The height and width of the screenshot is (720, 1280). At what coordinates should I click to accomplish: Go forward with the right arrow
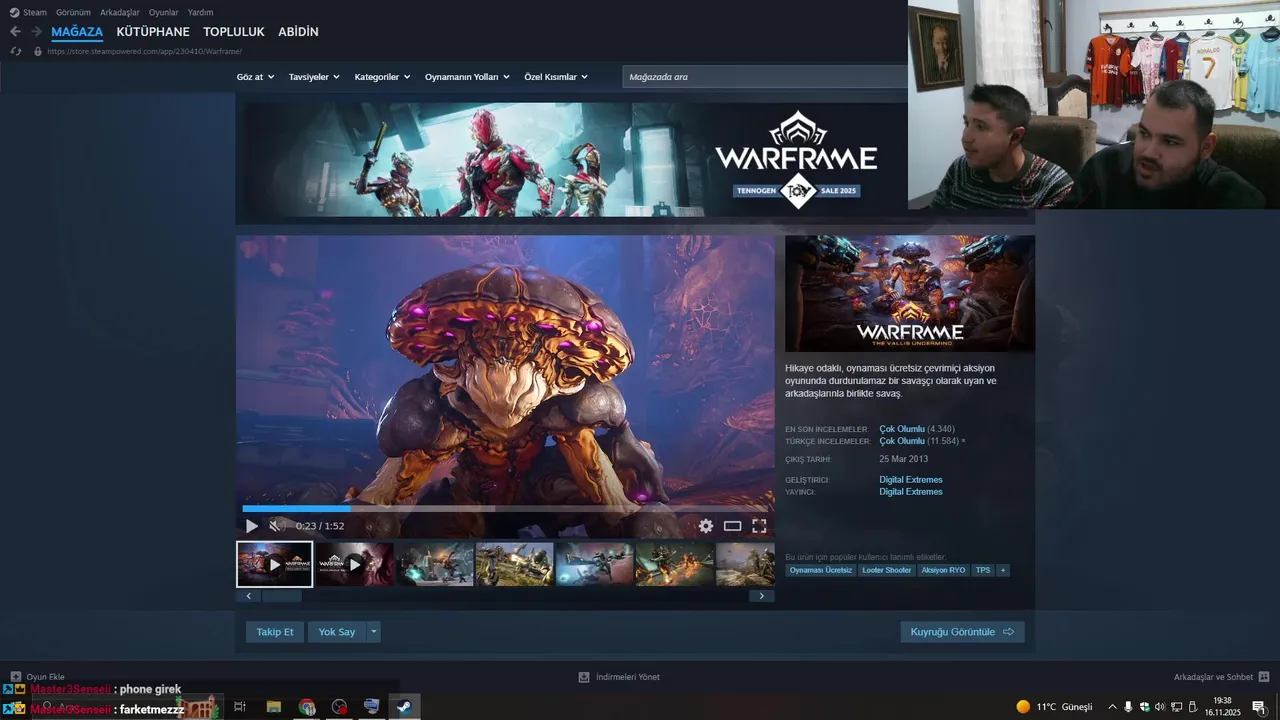(36, 32)
